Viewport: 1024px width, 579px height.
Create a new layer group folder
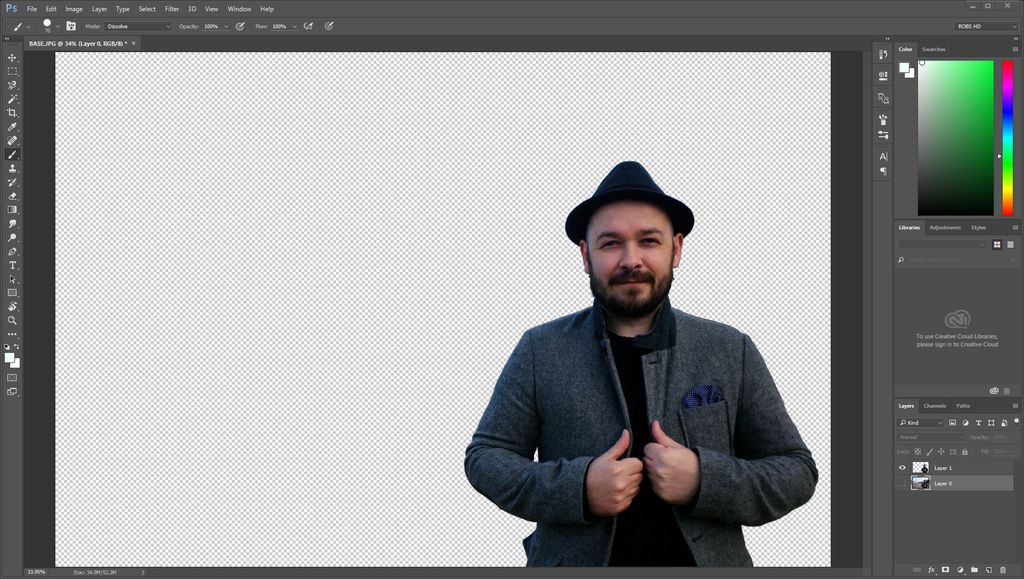click(974, 569)
